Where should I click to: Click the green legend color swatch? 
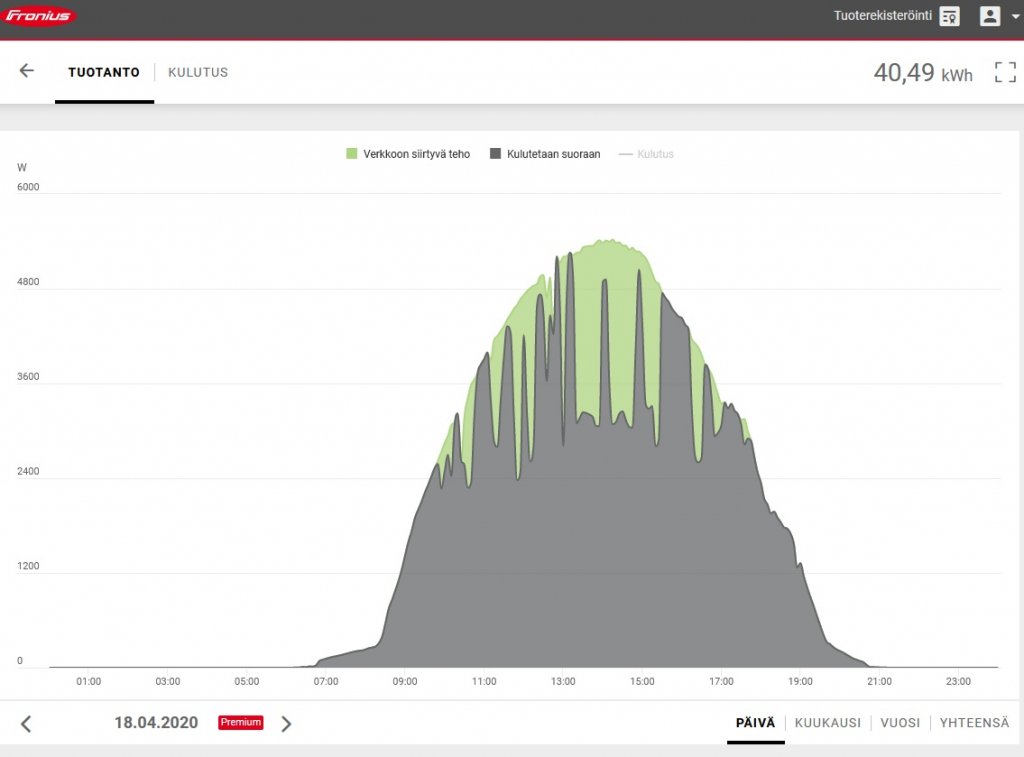[x=352, y=154]
